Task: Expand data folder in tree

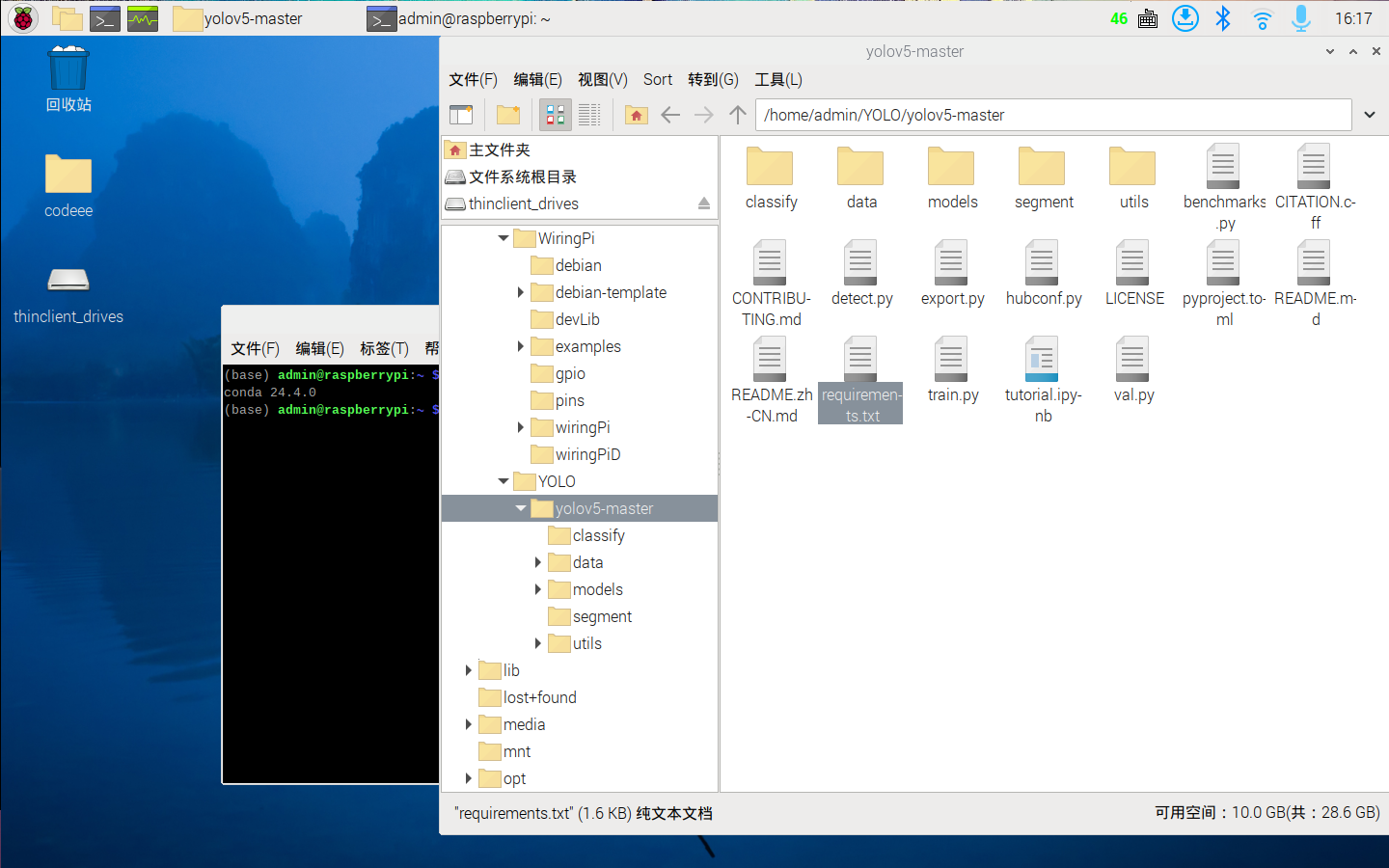Action: (x=538, y=562)
